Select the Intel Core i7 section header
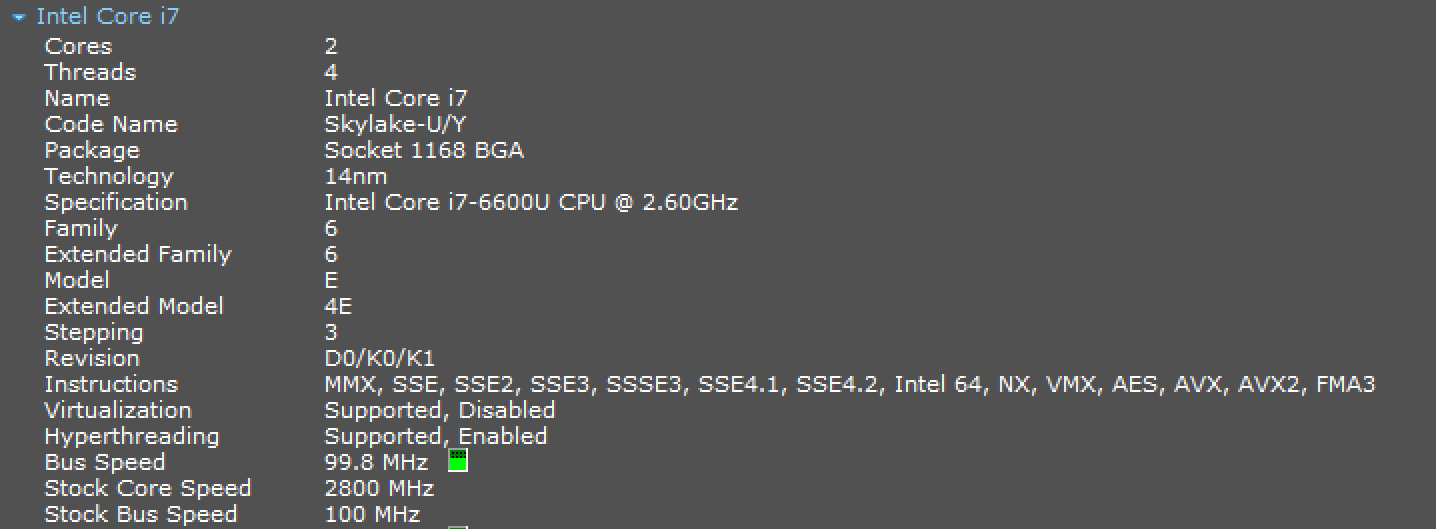The image size is (1436, 529). pyautogui.click(x=107, y=17)
